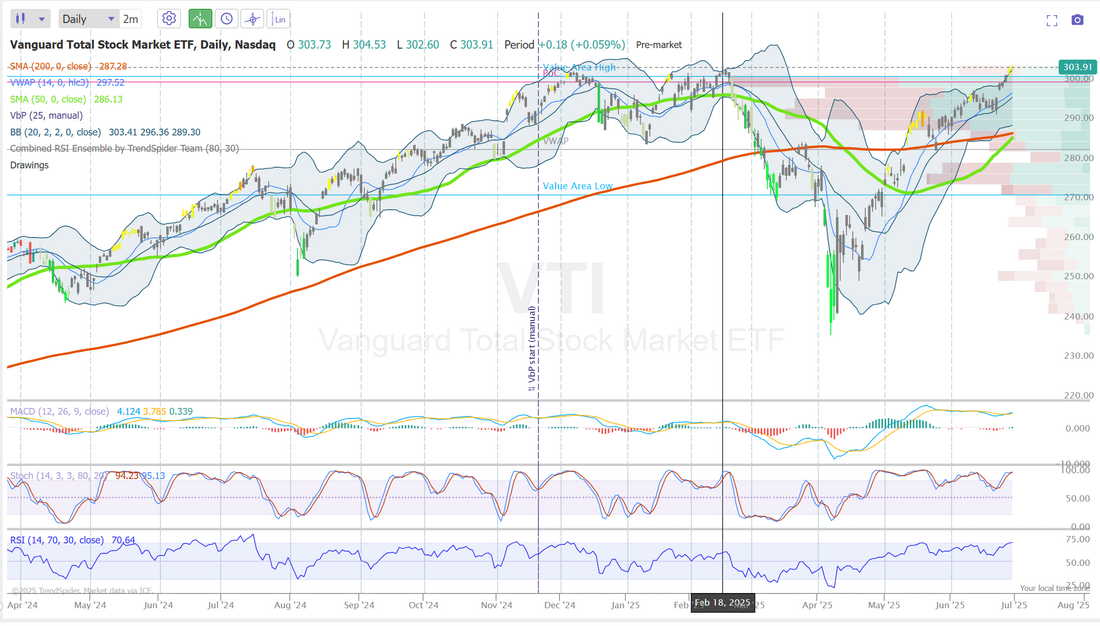The image size is (1100, 626).
Task: Toggle the Lin price scale button
Action: (279, 19)
